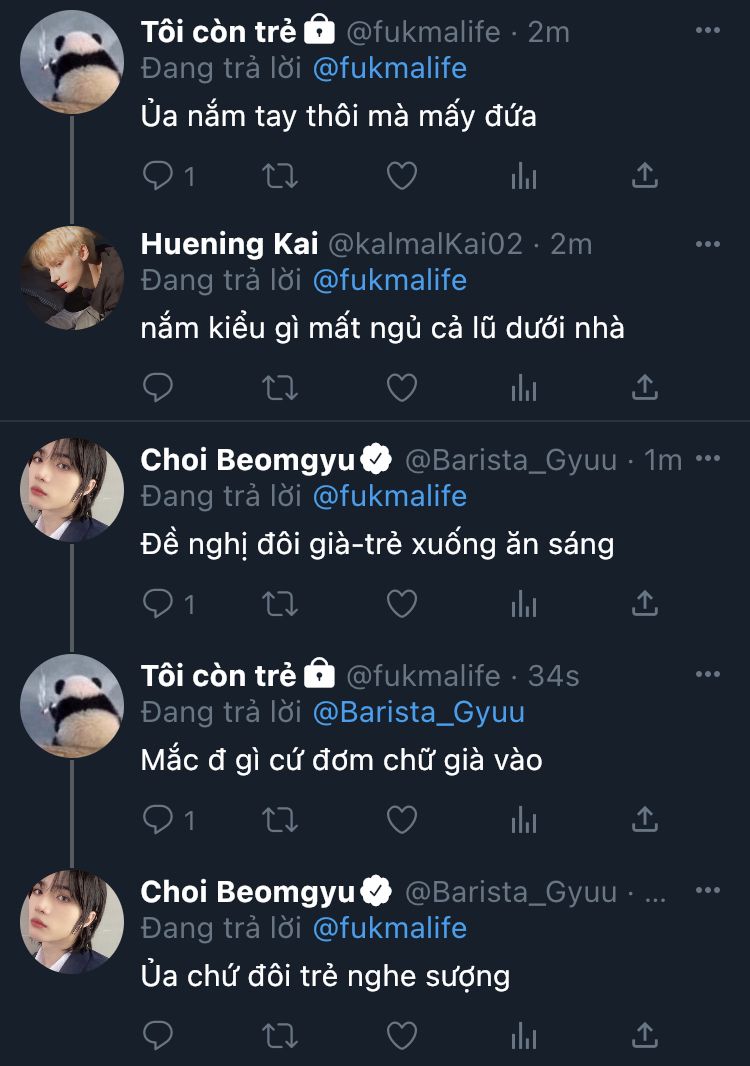
Task: Open Huening Kai's profile picture
Action: point(72,278)
